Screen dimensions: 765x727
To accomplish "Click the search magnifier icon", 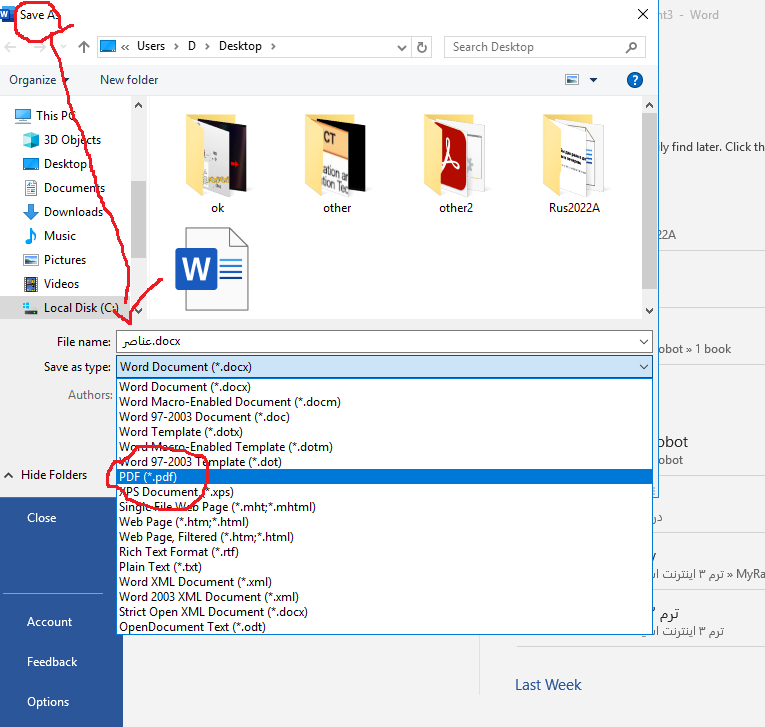I will pyautogui.click(x=632, y=47).
